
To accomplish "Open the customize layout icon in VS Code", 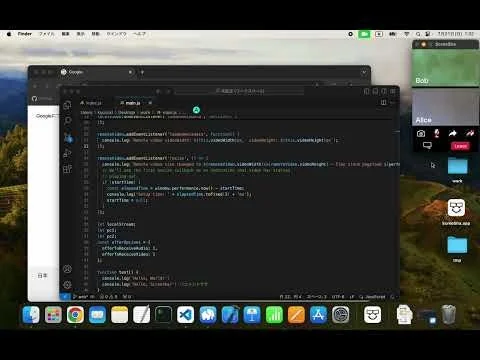I will (393, 91).
